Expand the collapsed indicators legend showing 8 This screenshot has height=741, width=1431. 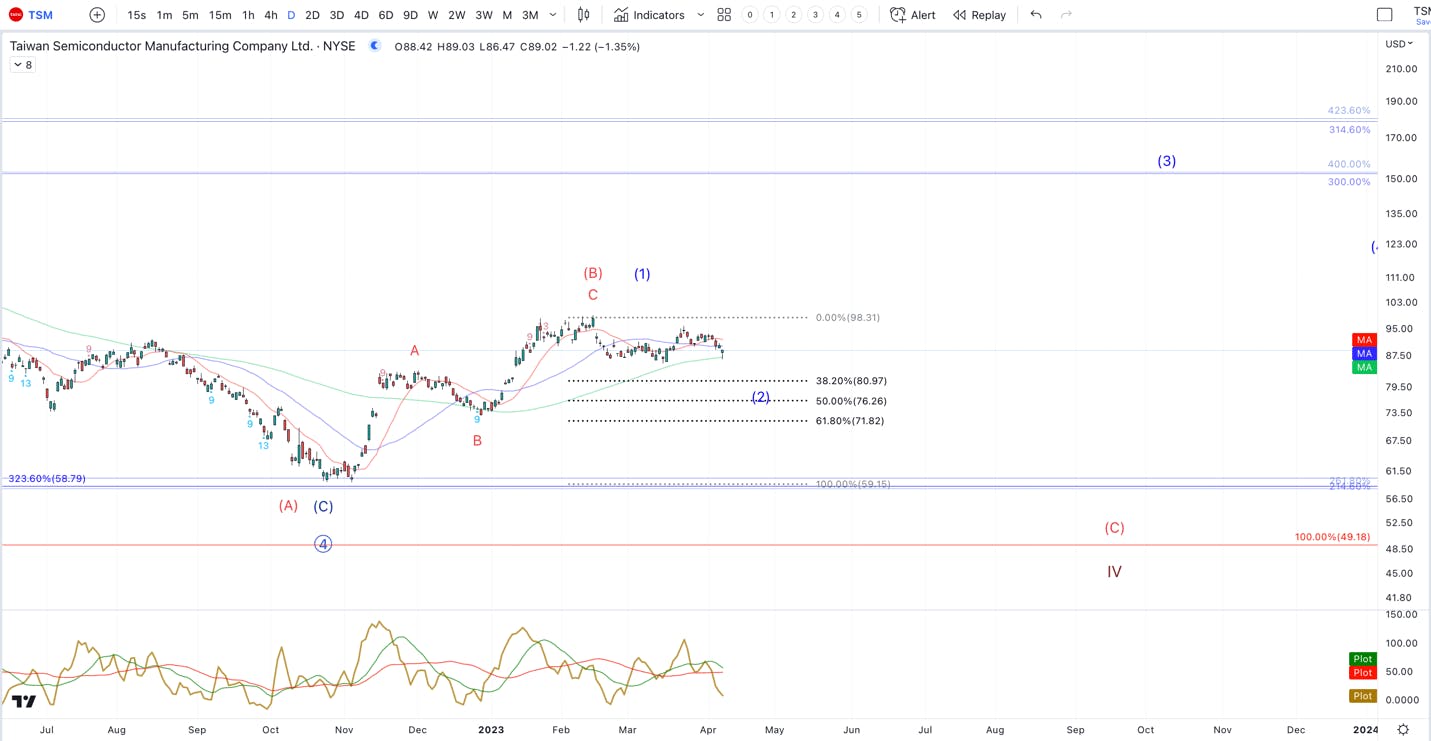(x=22, y=65)
